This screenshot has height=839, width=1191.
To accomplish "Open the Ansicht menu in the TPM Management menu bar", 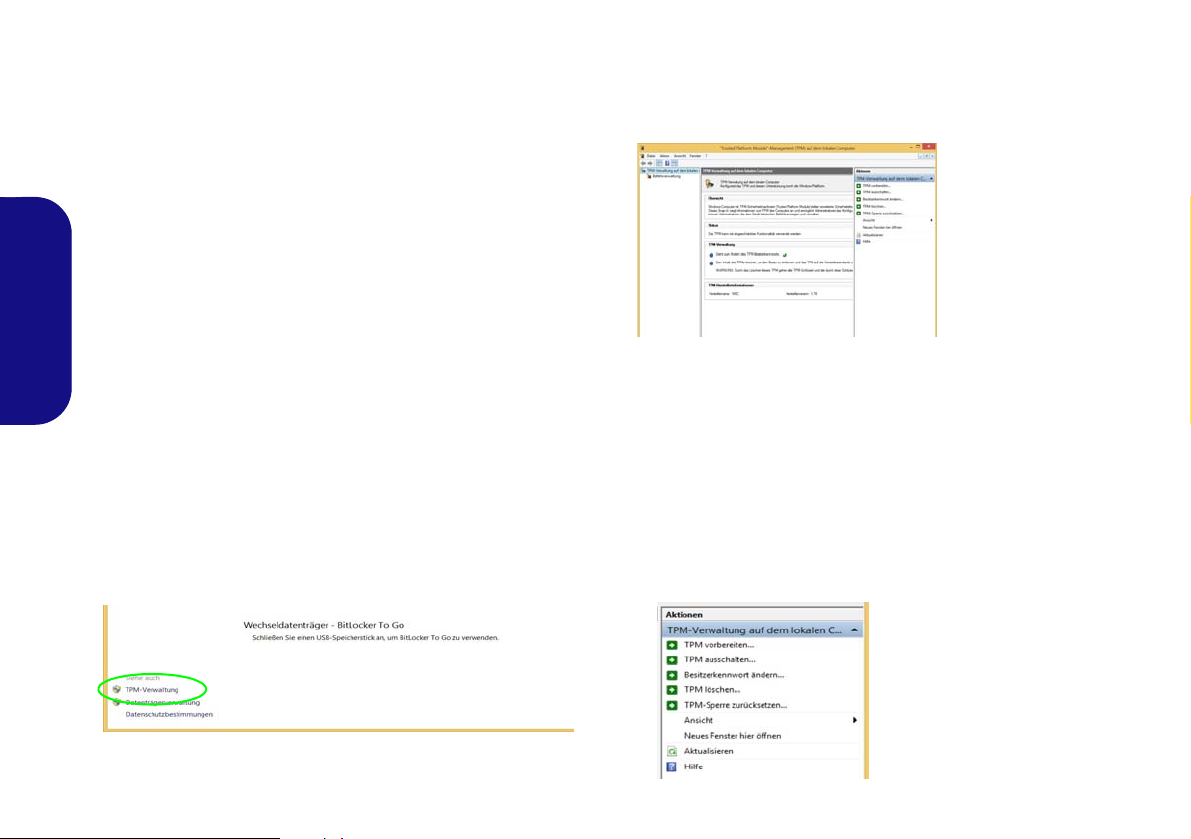I will pos(680,156).
